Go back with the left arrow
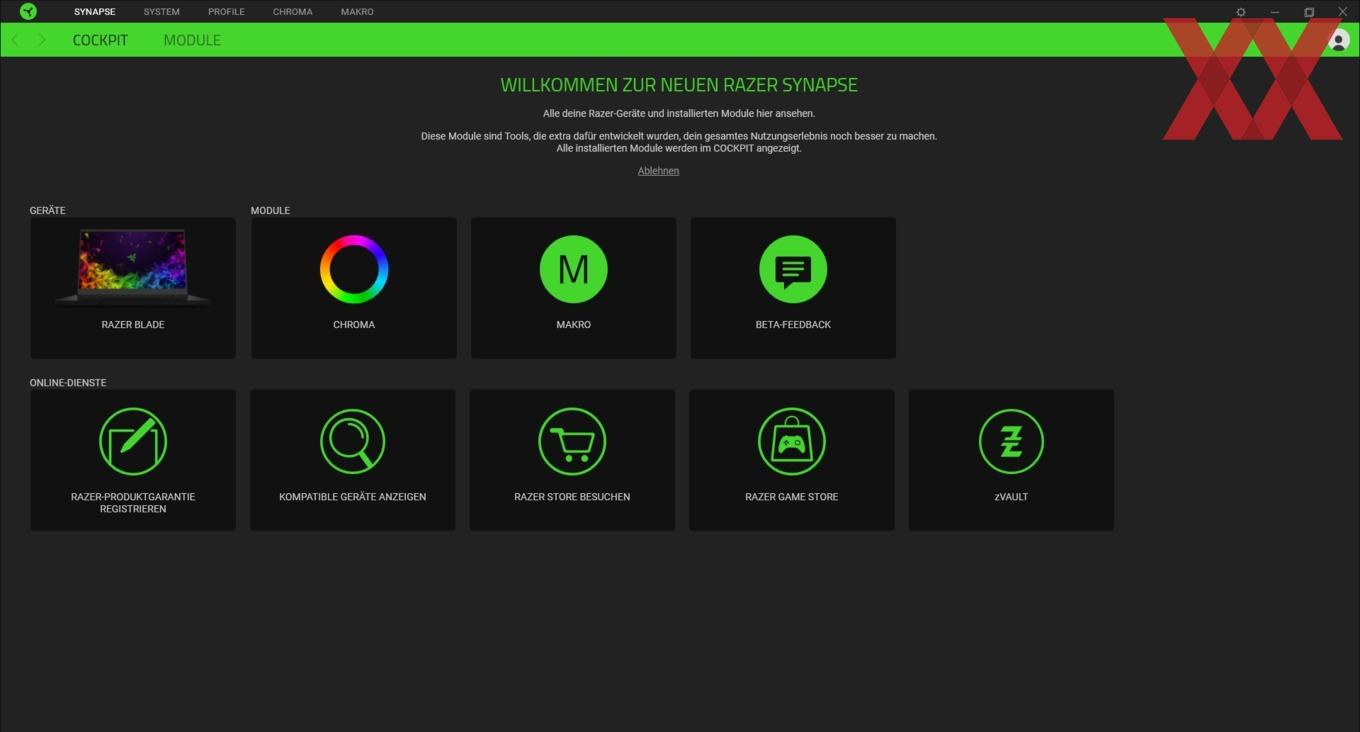The height and width of the screenshot is (732, 1360). (x=15, y=40)
